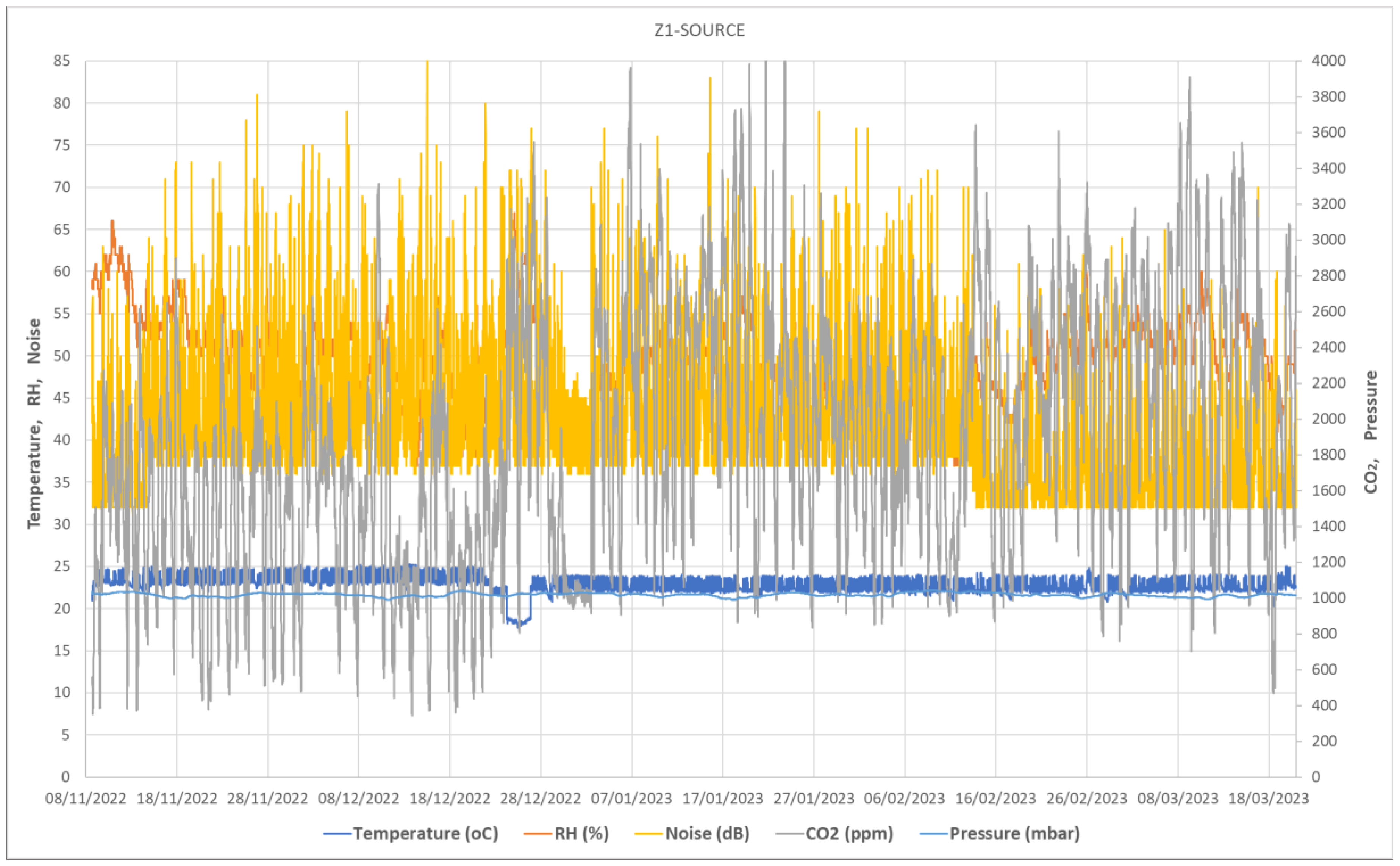Image resolution: width=1400 pixels, height=866 pixels.
Task: Click the yellow Noise legend line marker
Action: [x=649, y=833]
